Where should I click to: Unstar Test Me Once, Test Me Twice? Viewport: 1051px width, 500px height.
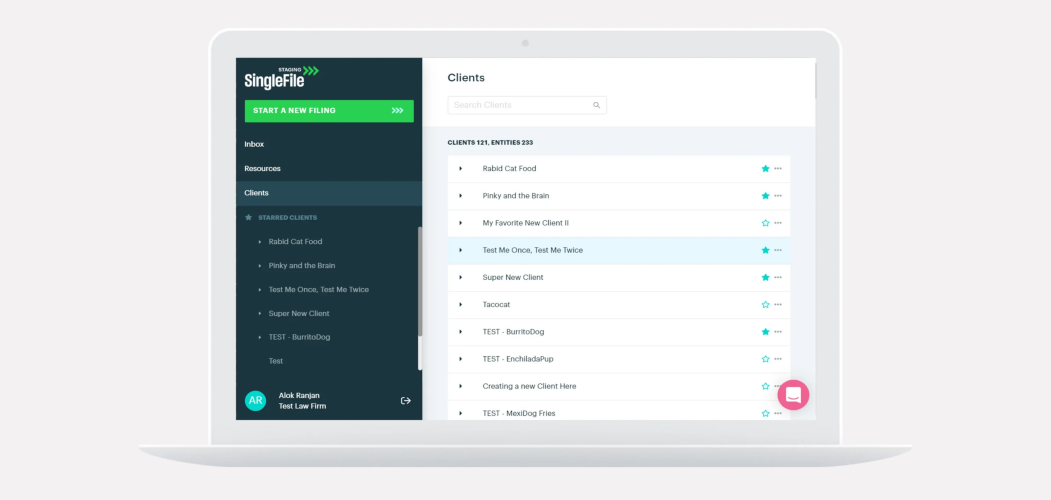click(765, 250)
